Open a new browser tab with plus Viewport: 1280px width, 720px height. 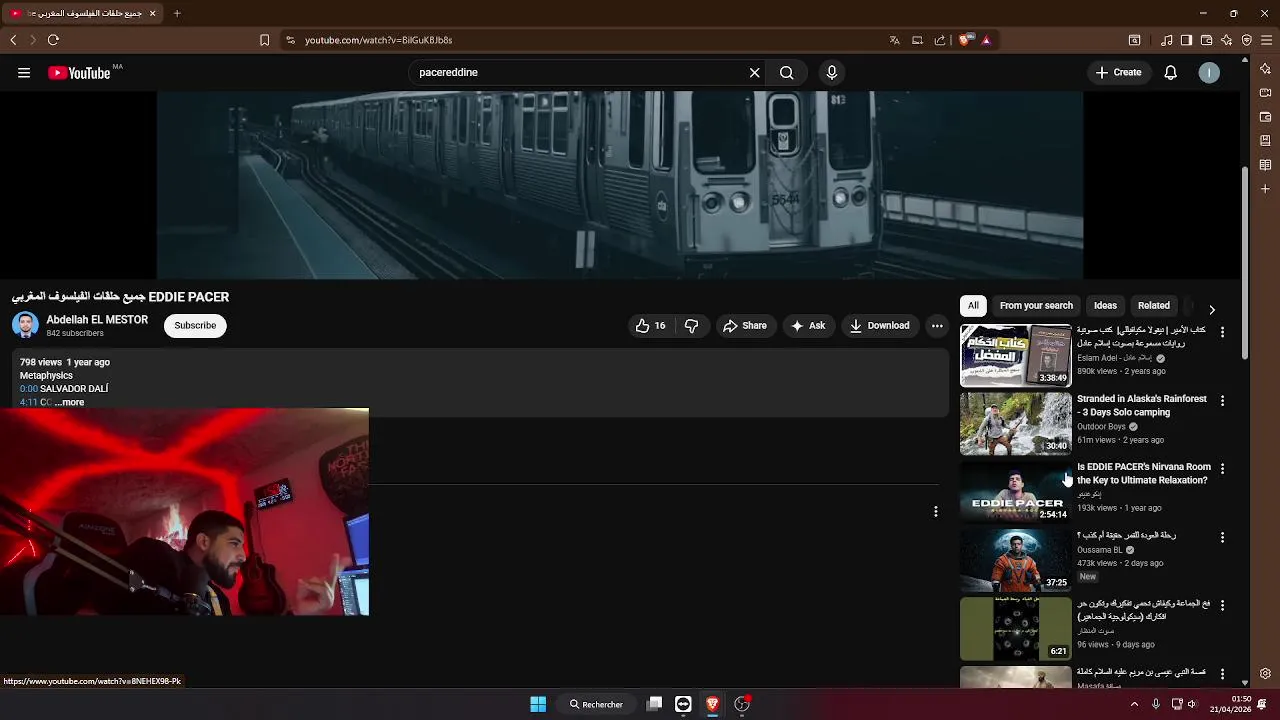click(177, 13)
